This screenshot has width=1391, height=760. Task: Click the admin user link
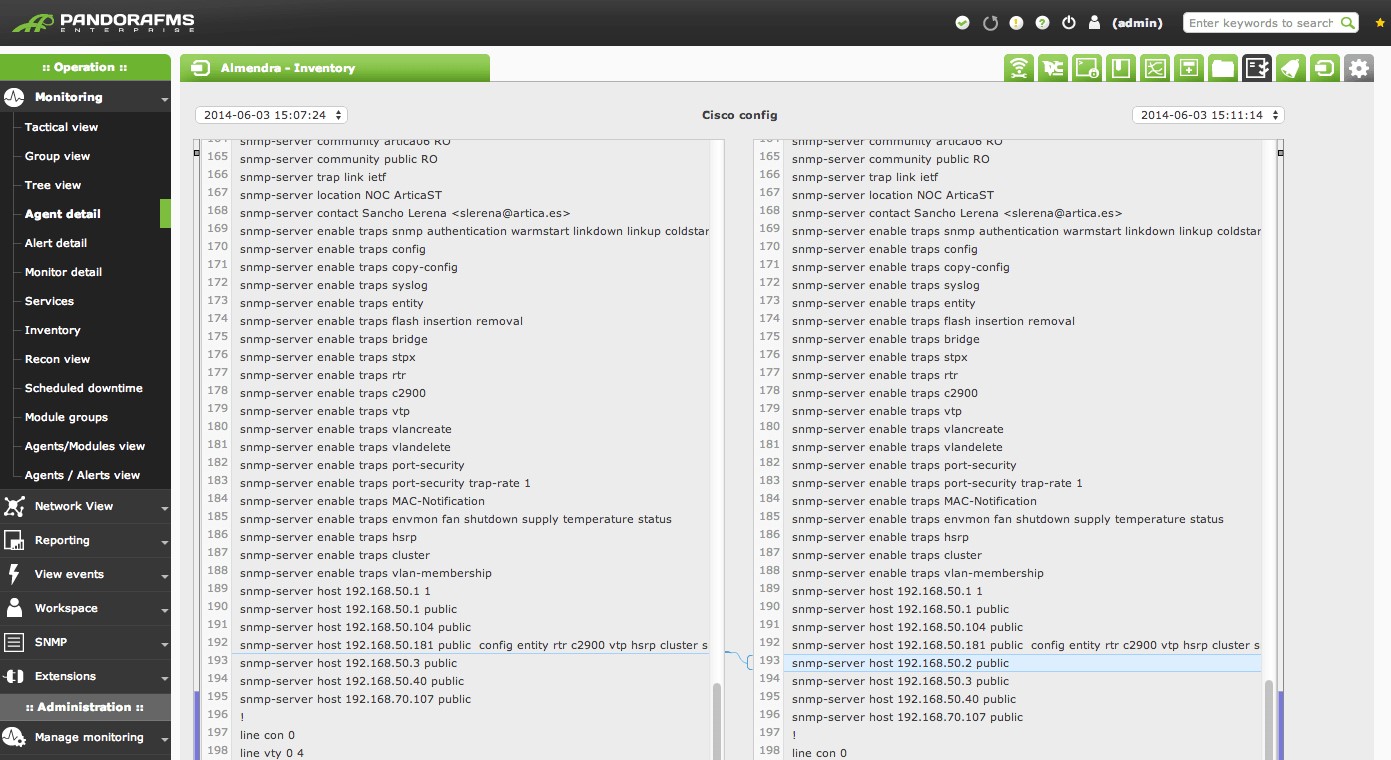coord(1137,23)
